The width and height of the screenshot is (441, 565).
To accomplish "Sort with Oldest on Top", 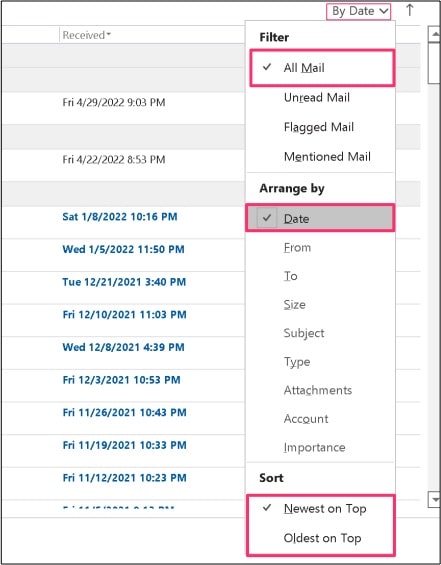I will [320, 538].
